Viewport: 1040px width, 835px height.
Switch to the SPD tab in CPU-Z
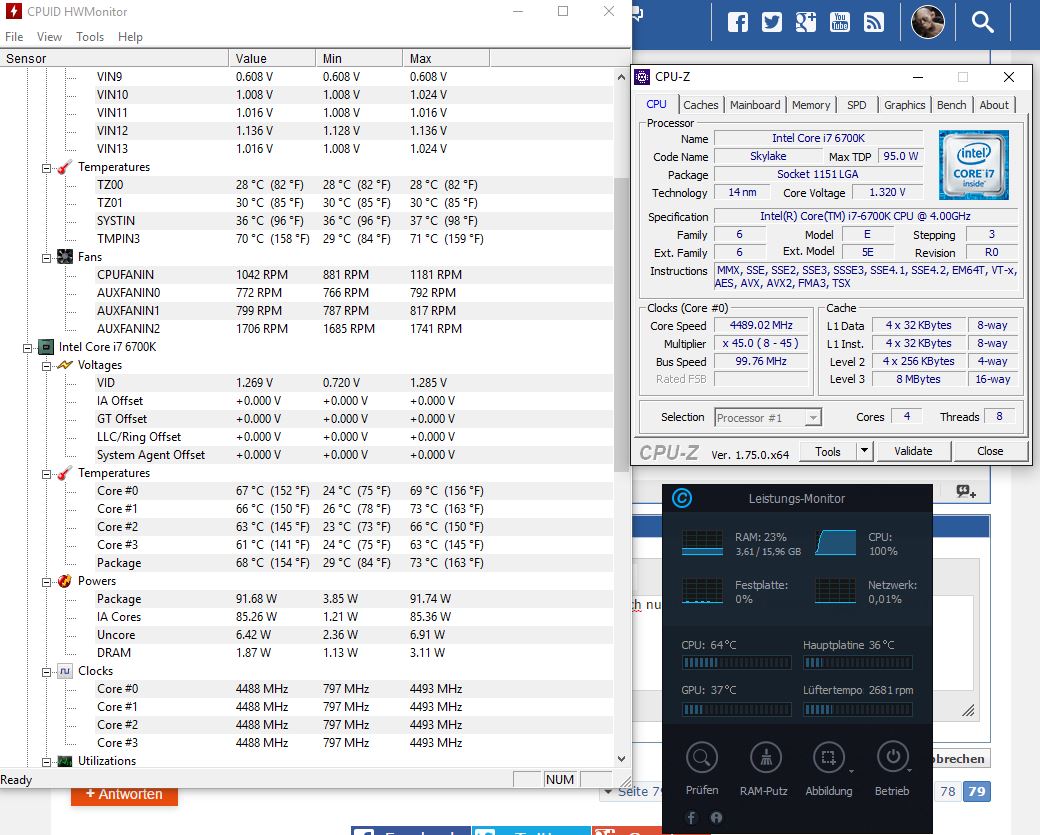[856, 105]
